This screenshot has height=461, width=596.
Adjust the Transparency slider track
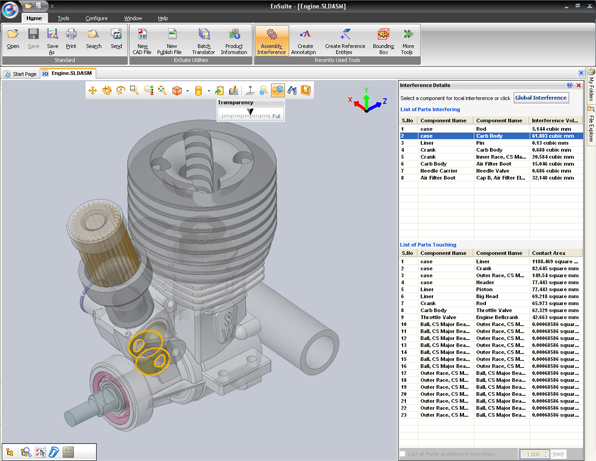(246, 116)
